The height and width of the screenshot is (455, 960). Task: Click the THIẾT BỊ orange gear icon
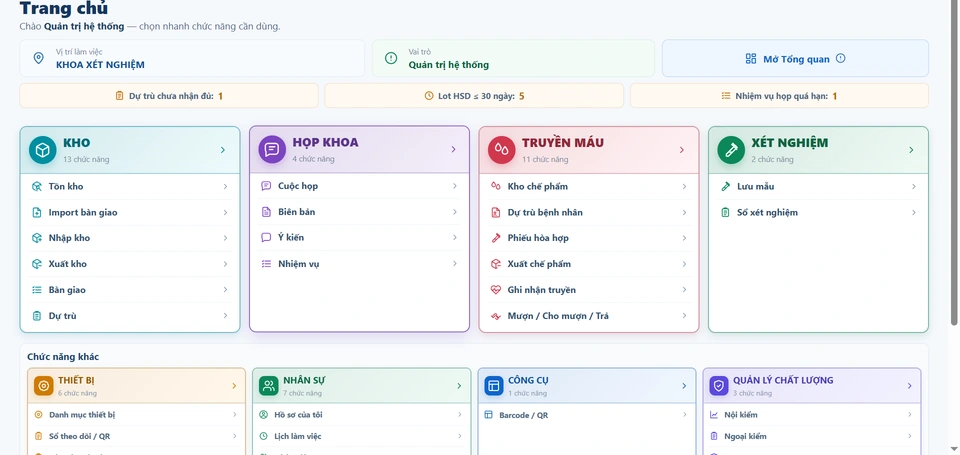point(43,386)
